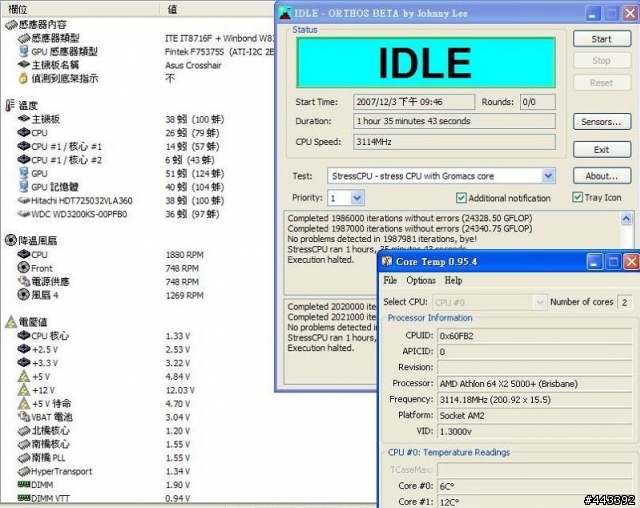Open the Select CPU dropdown in Core Temp
Viewport: 640px width, 508px height.
540,302
